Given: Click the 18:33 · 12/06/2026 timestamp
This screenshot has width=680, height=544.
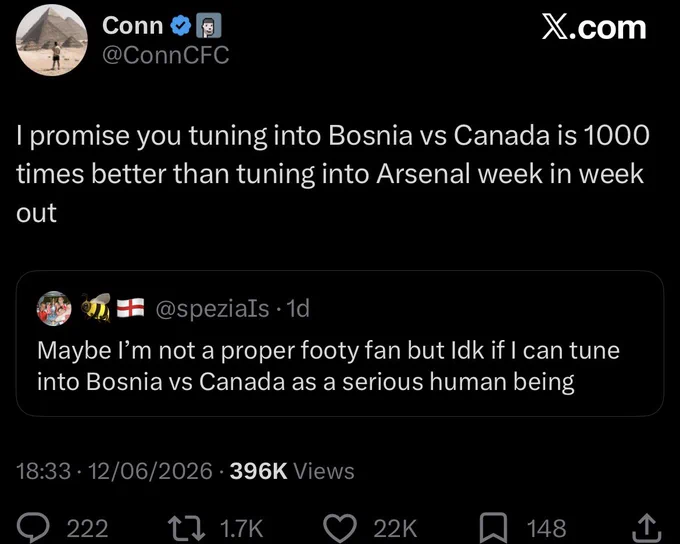Looking at the screenshot, I should tap(114, 471).
